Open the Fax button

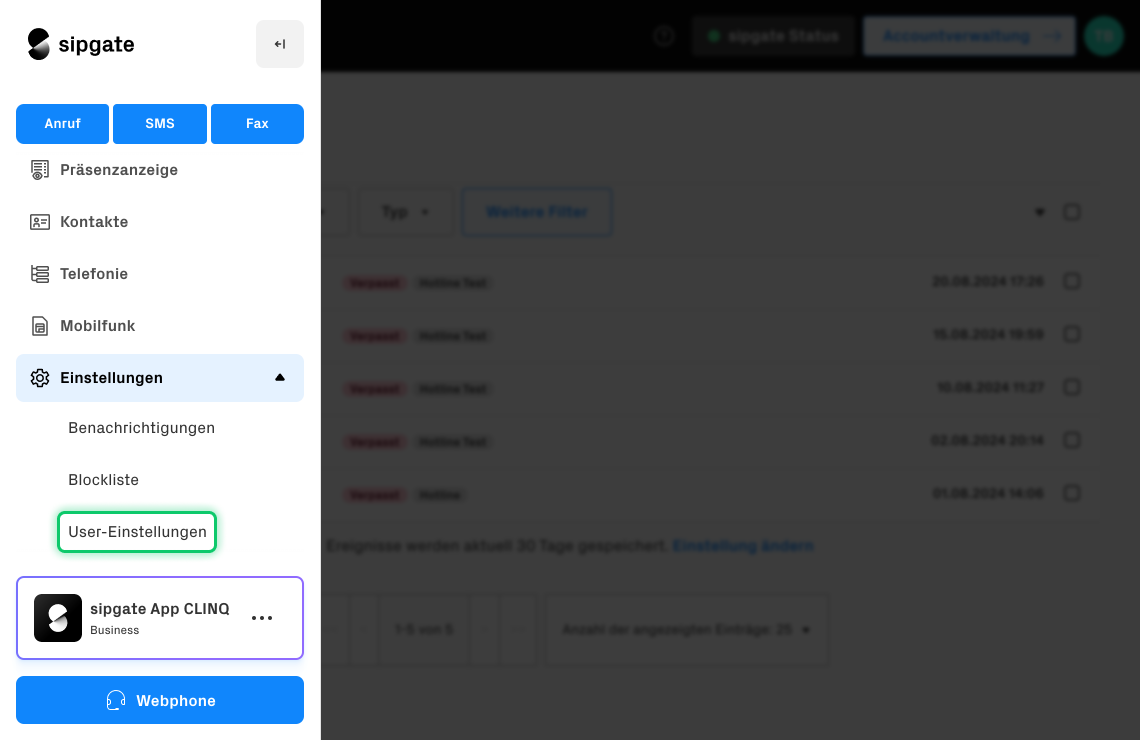coord(257,124)
